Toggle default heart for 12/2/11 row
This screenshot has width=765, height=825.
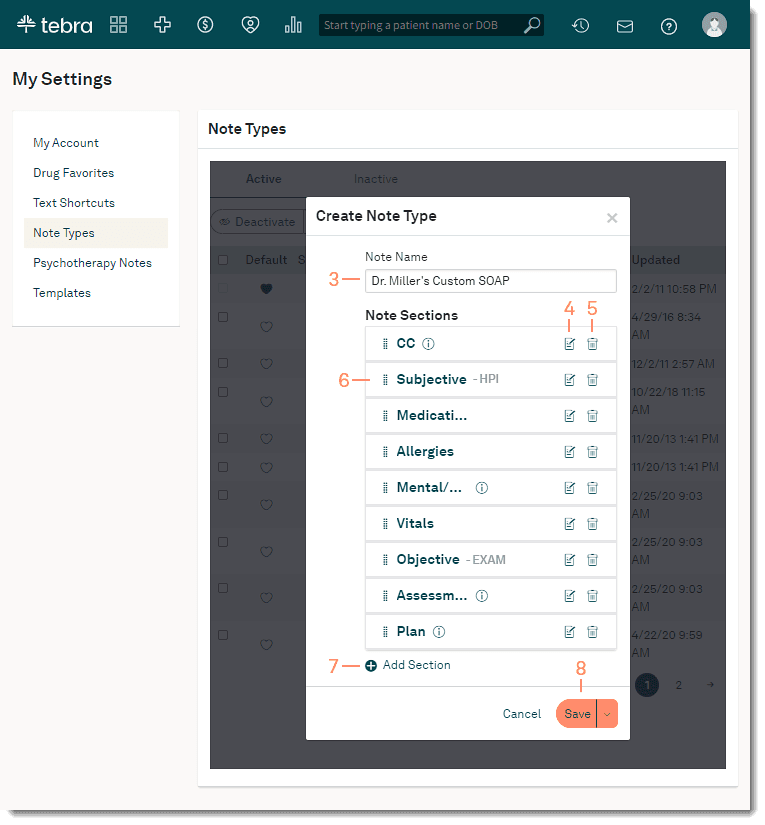[266, 364]
